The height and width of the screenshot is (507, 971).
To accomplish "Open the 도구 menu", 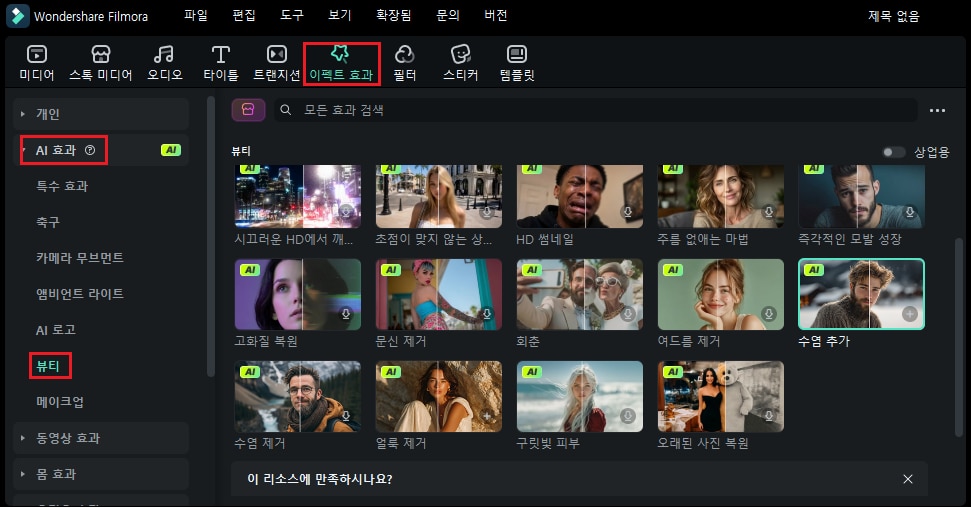I will tap(292, 15).
